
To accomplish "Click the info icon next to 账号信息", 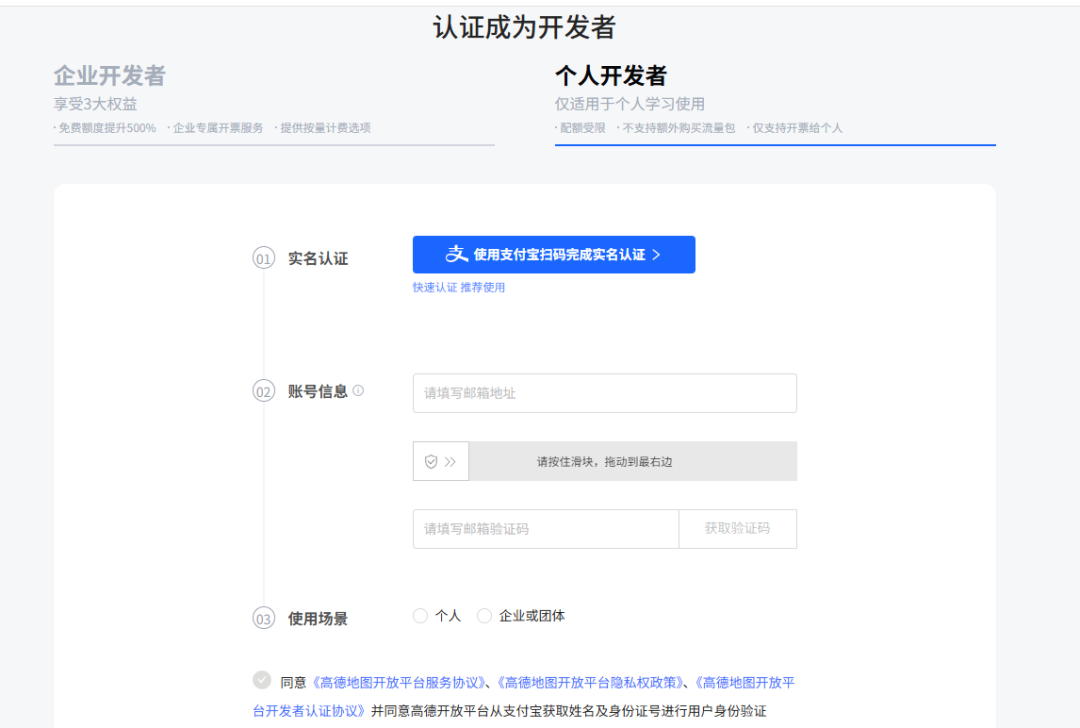I will pos(360,392).
